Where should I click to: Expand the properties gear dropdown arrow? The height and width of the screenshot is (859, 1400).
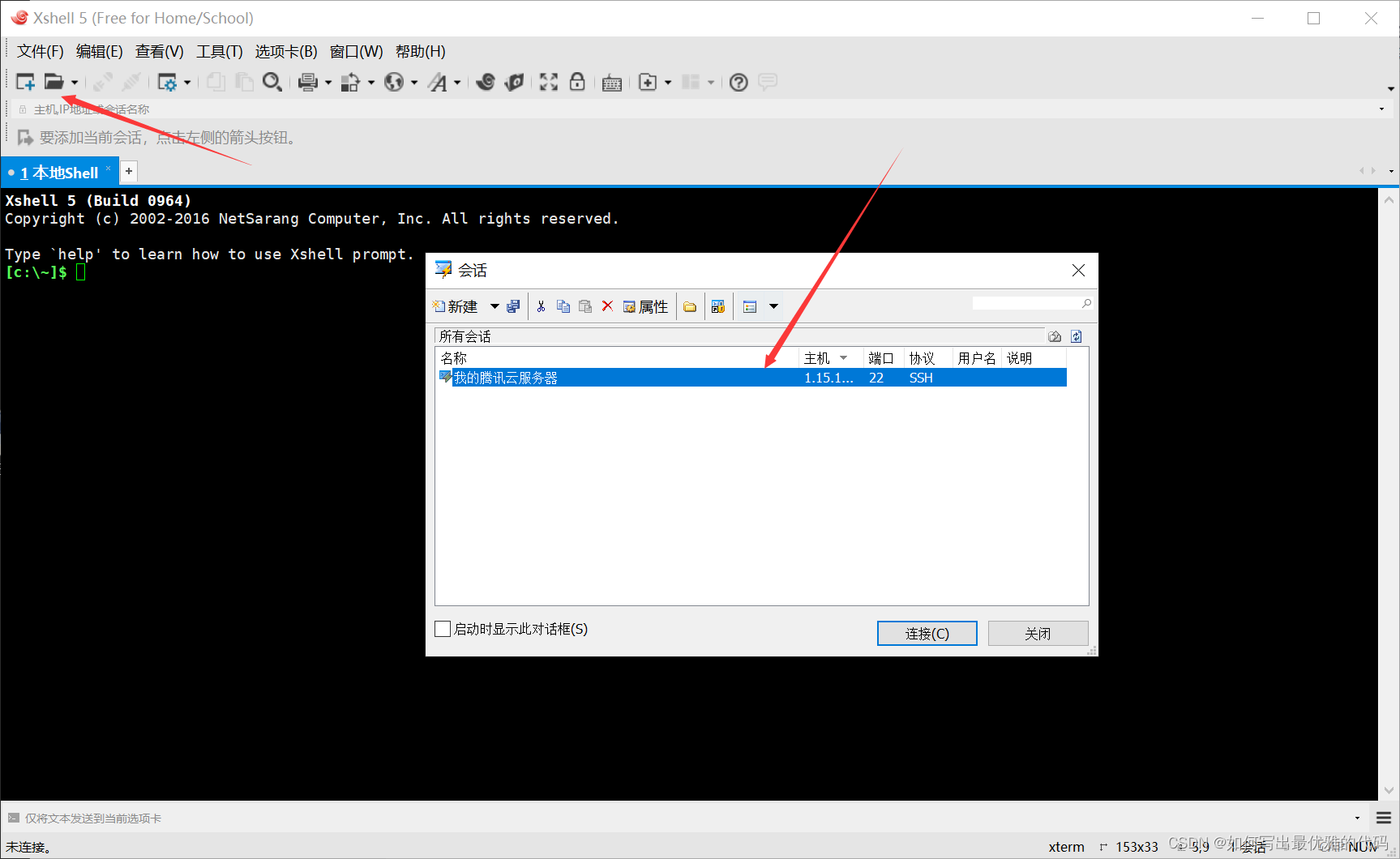point(187,83)
